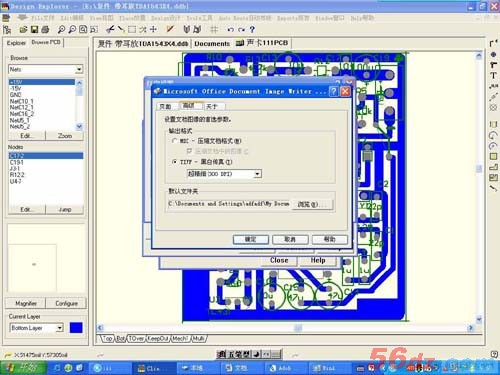500x375 pixels.
Task: Click the nets list scroll down arrow
Action: pos(79,126)
